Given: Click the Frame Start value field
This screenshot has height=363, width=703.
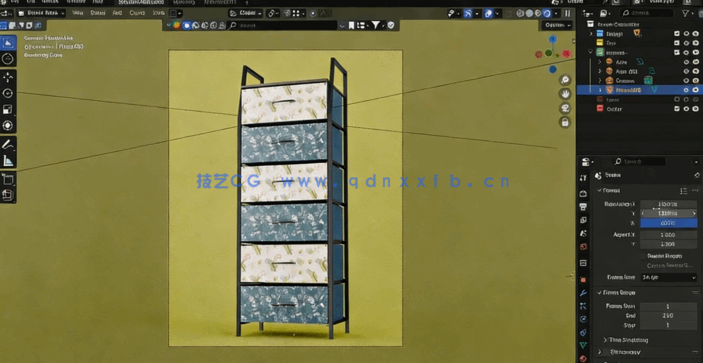Looking at the screenshot, I should click(x=668, y=307).
